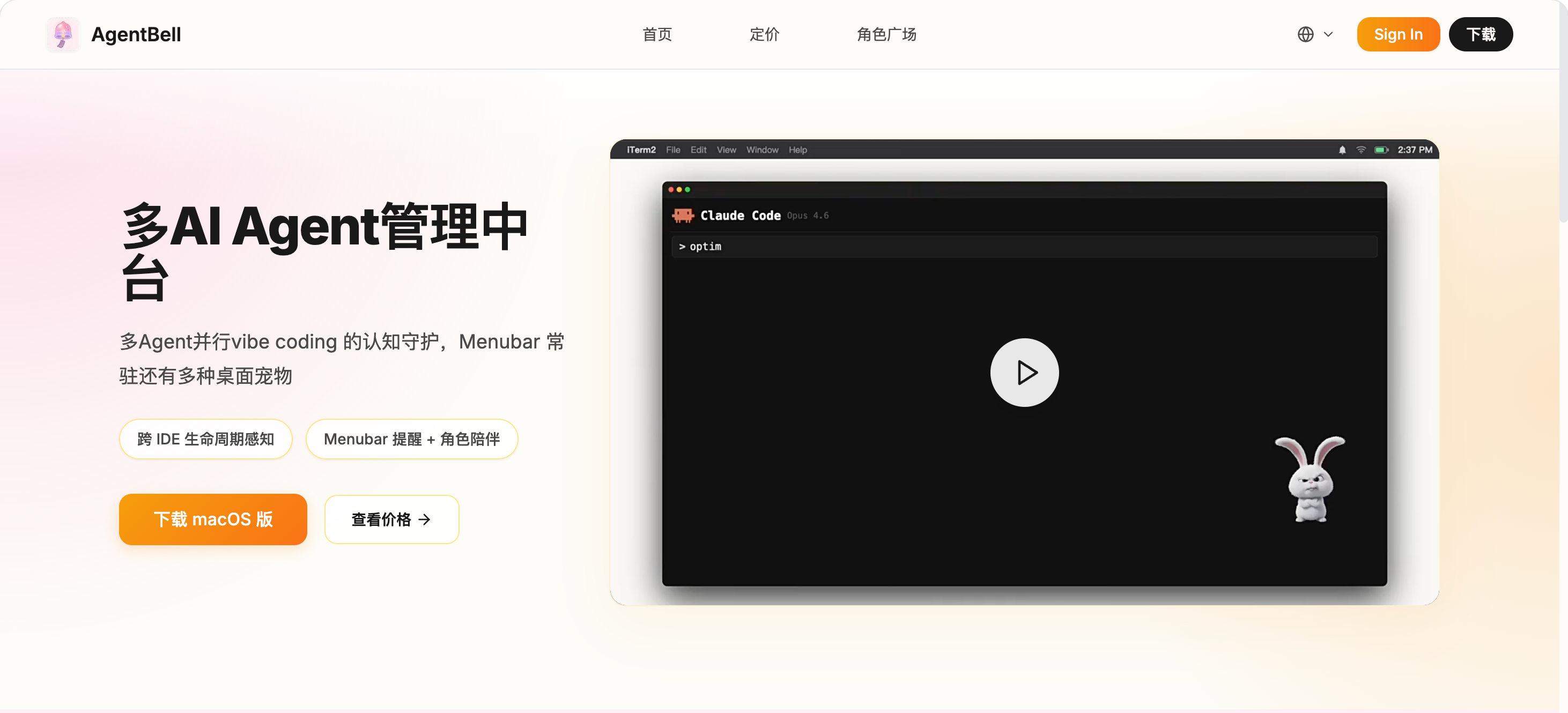Click the AgentBell brand name link

(x=136, y=35)
